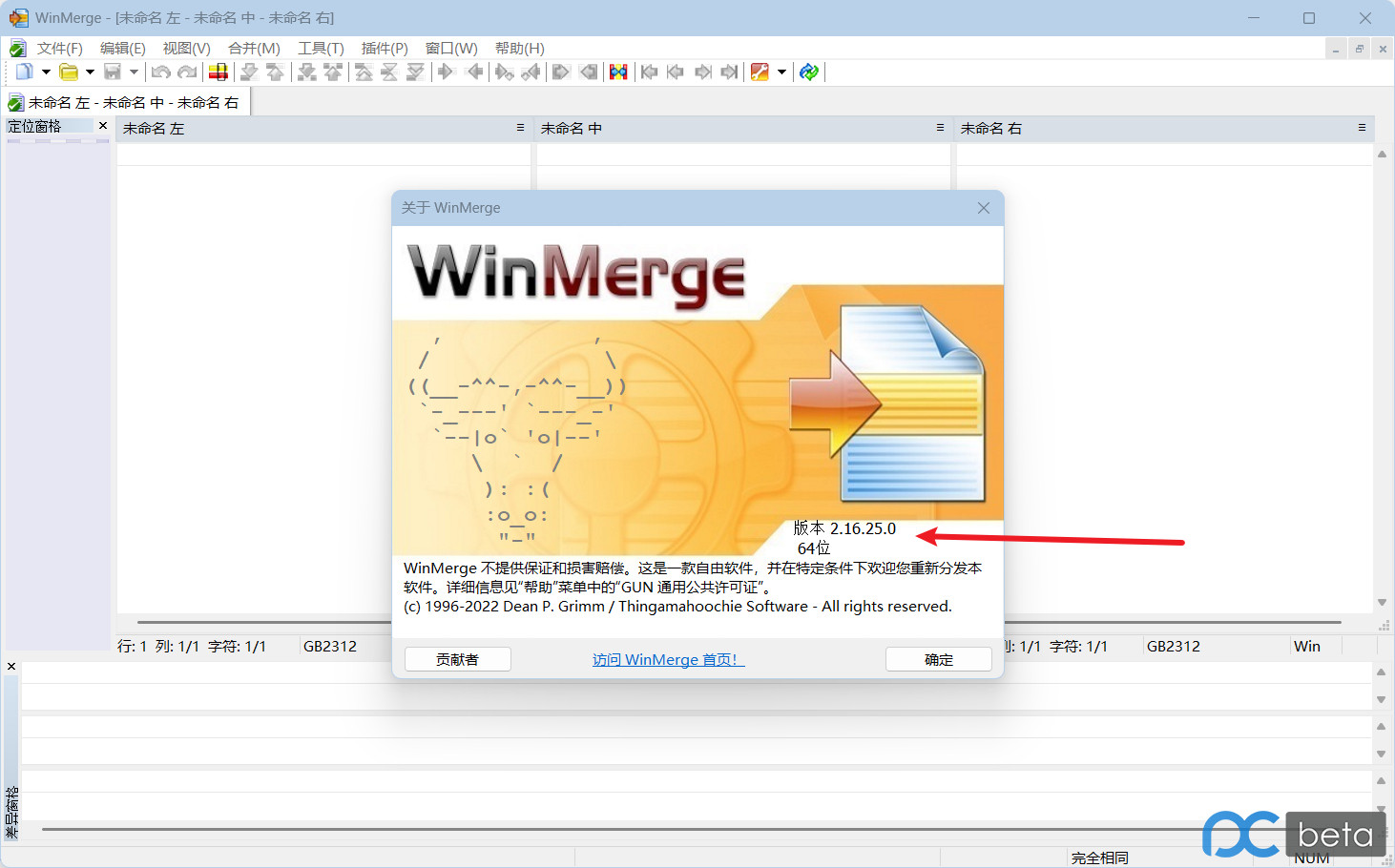The image size is (1395, 868).
Task: Jump to First Difference icon
Action: (364, 72)
